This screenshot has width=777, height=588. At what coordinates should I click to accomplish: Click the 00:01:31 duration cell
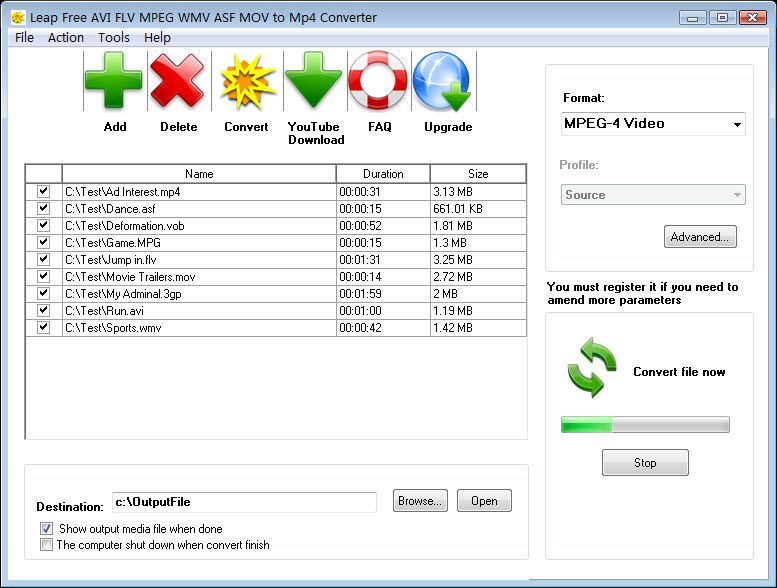[383, 260]
